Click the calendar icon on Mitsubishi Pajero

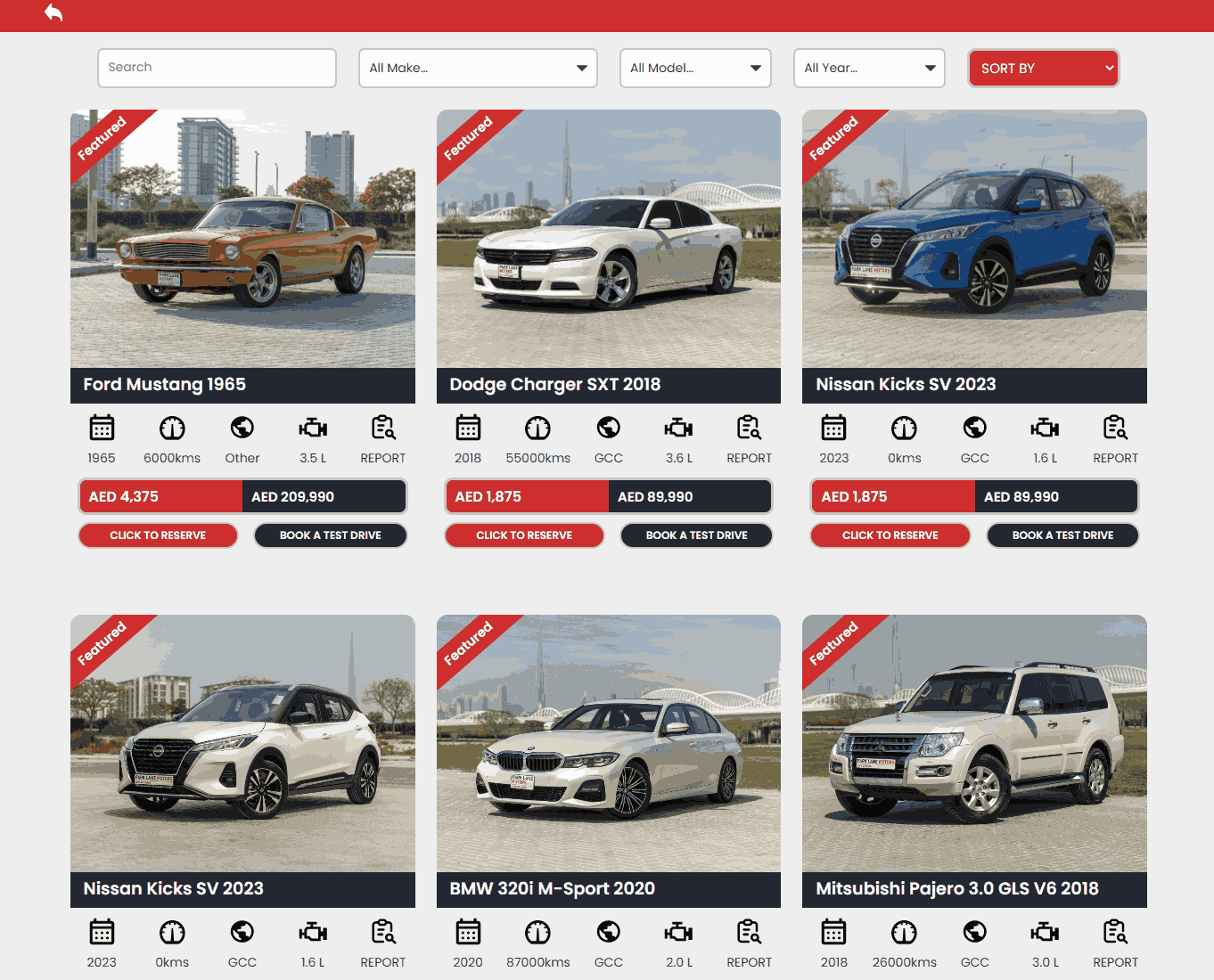pos(834,932)
